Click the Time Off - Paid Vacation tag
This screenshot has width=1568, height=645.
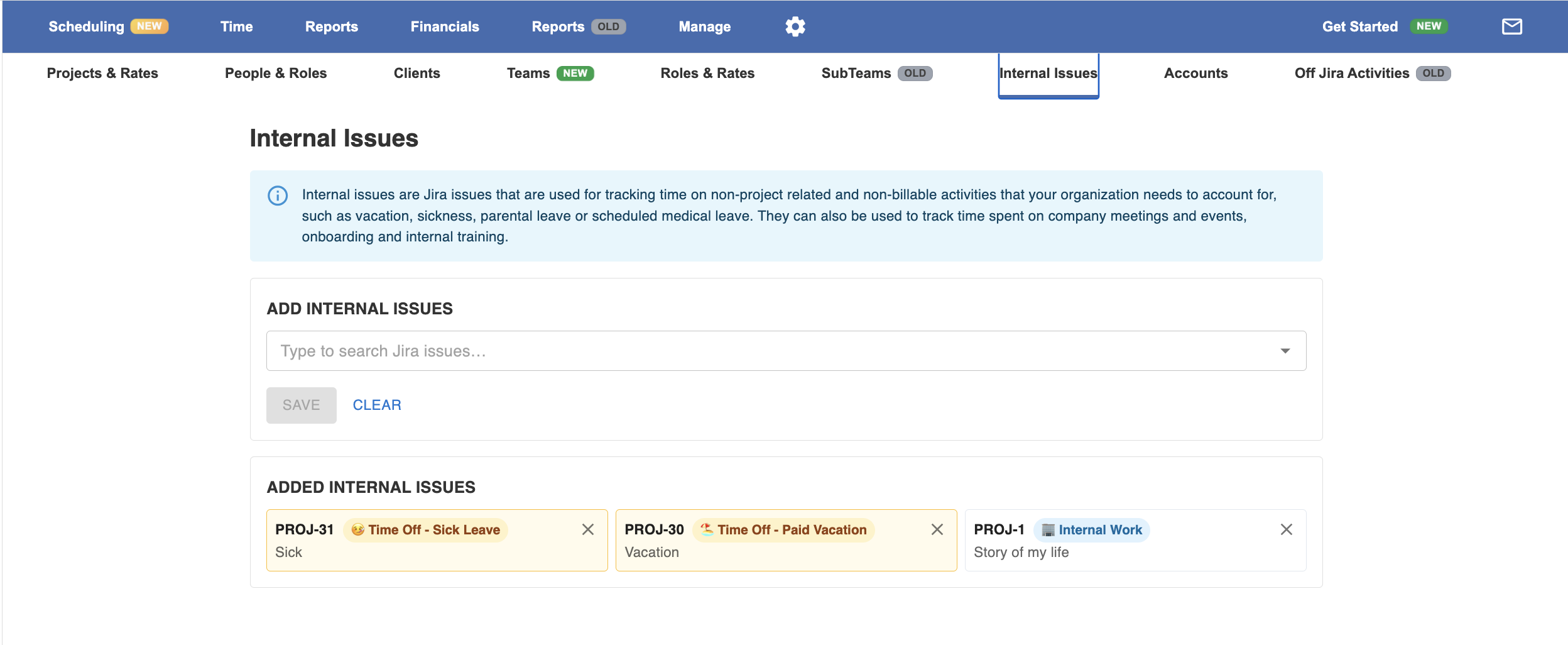(x=783, y=530)
